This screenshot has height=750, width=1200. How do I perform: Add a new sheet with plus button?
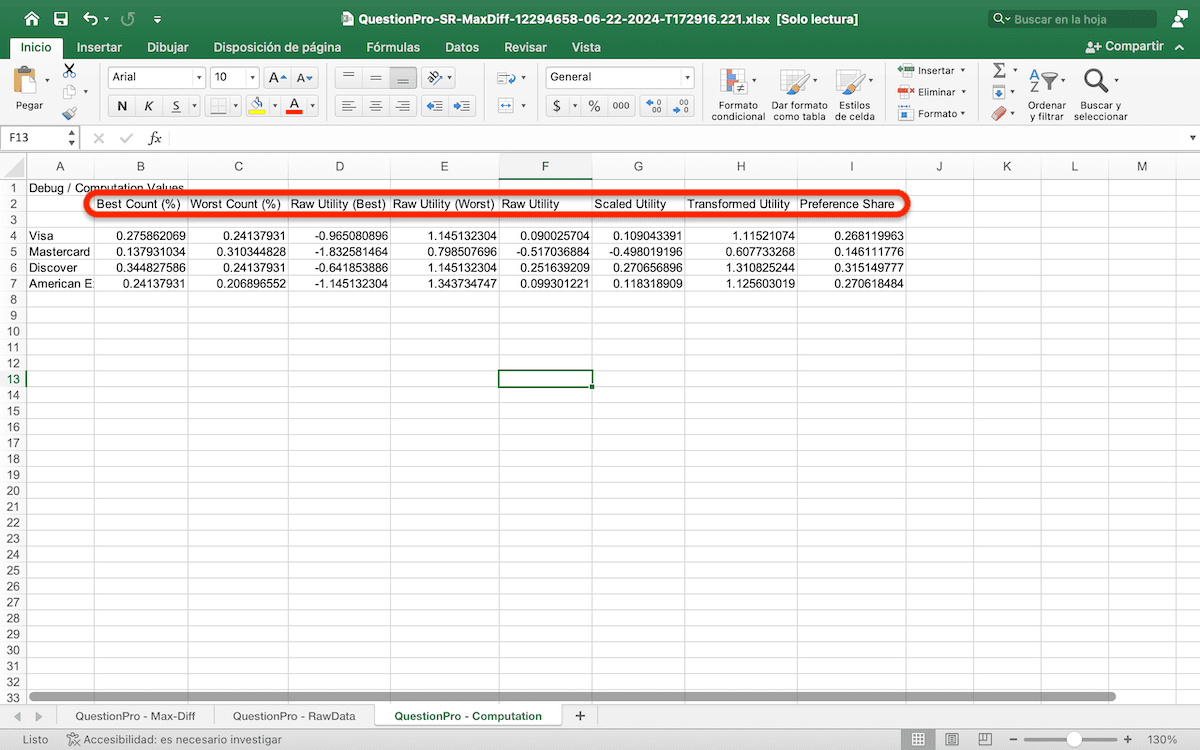click(x=579, y=716)
